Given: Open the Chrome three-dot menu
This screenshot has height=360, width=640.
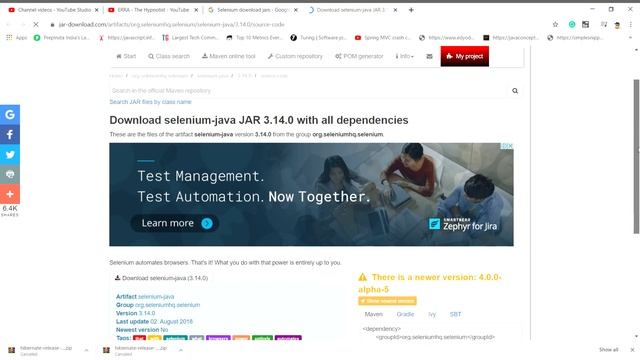Looking at the screenshot, I should point(630,24).
